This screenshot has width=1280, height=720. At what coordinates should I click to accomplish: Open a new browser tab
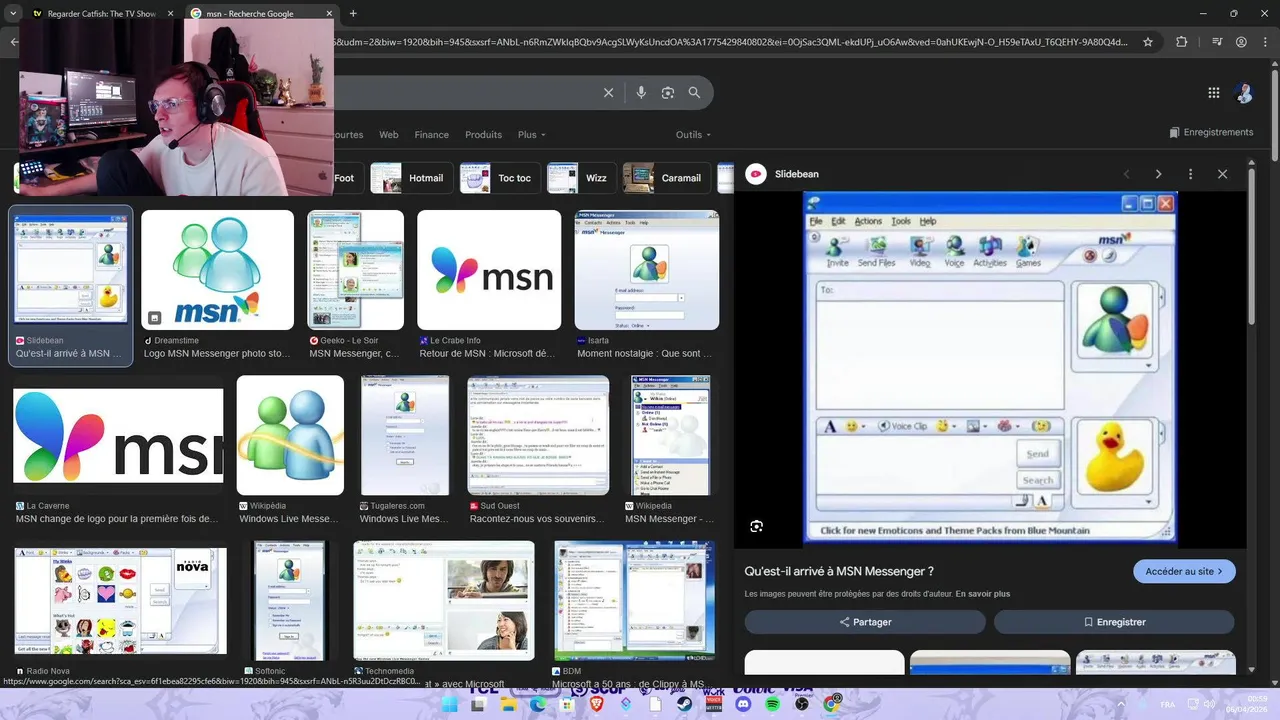353,14
